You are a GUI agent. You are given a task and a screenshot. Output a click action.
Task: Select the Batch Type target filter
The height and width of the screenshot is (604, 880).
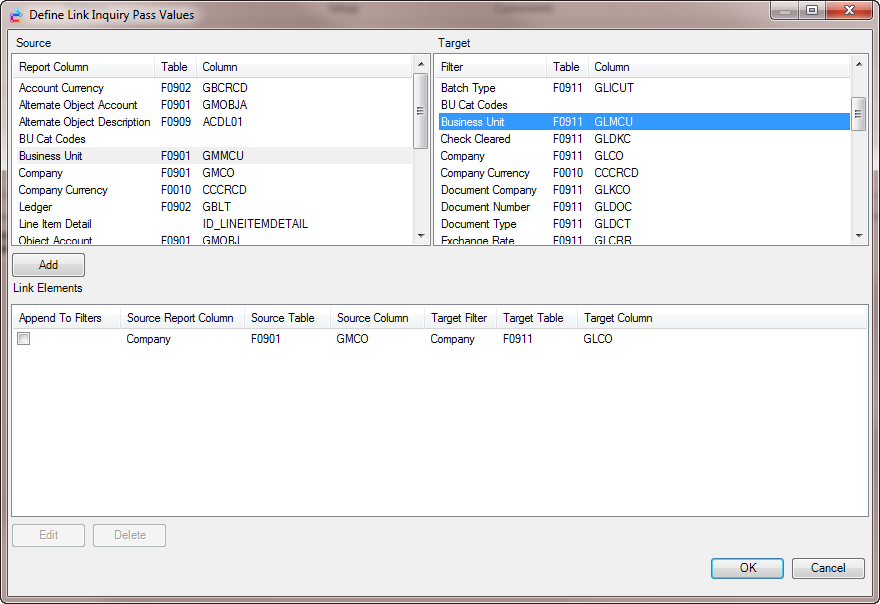468,88
